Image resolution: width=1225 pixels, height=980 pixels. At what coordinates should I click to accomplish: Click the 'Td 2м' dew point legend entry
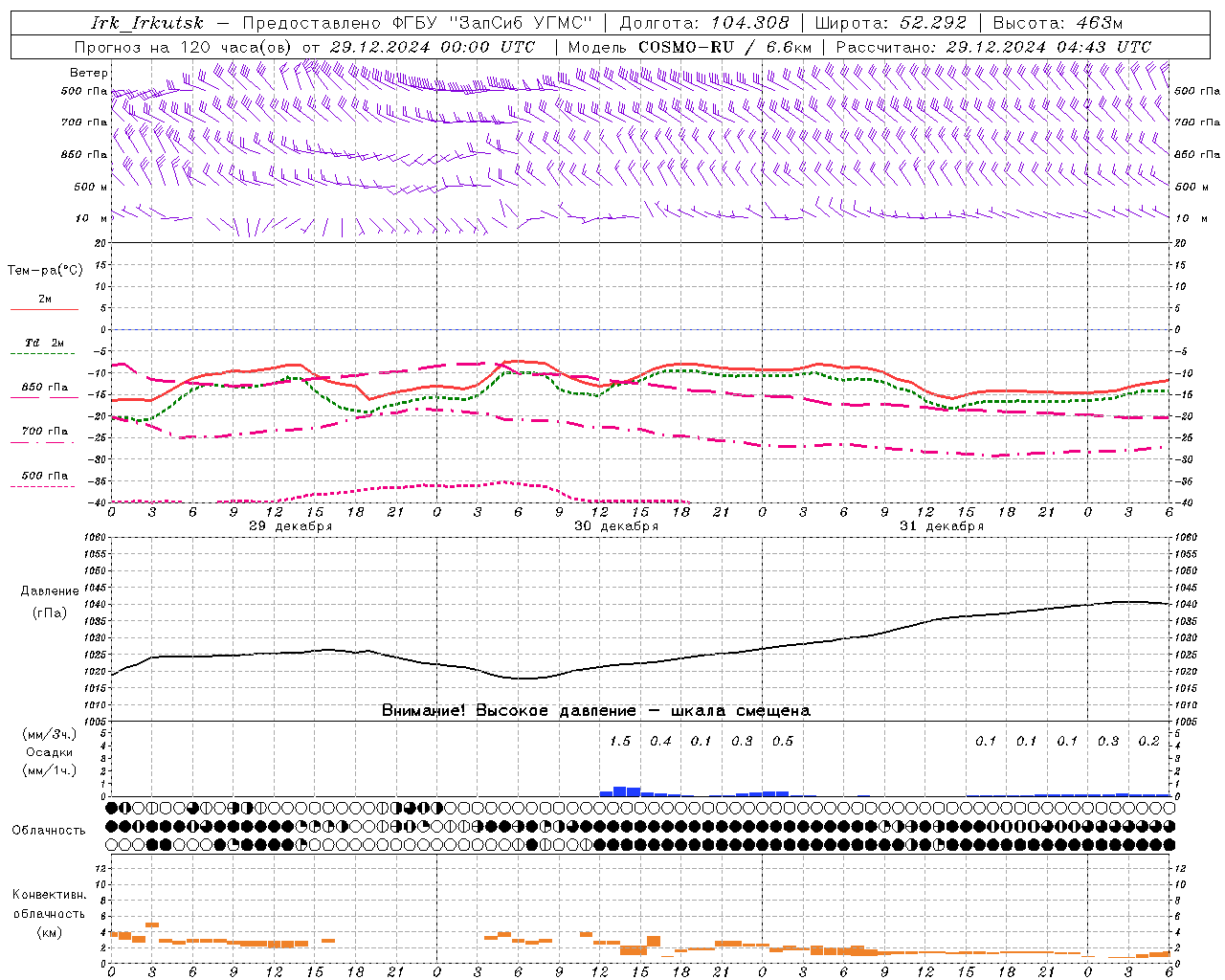pos(45,343)
